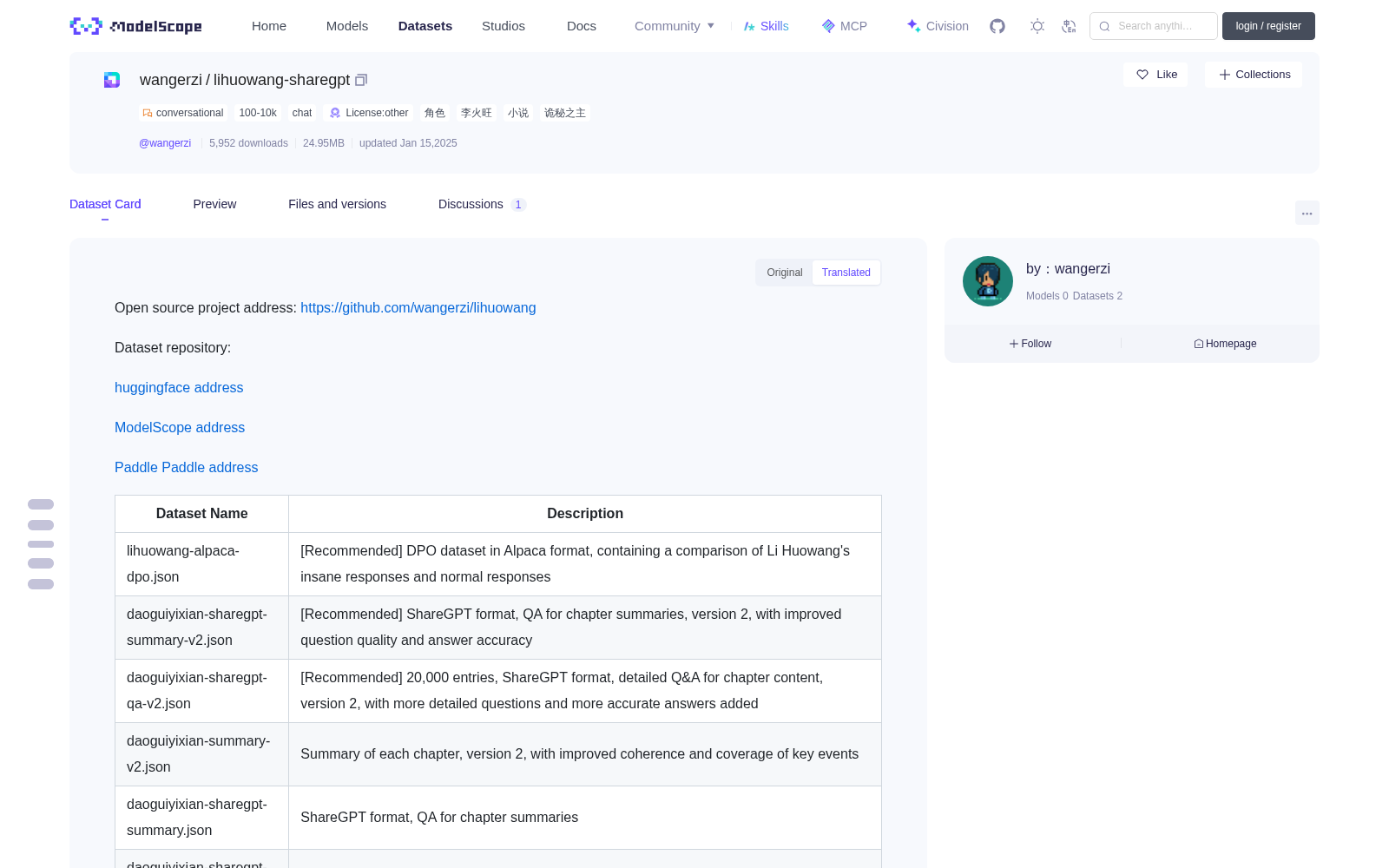Image resolution: width=1389 pixels, height=868 pixels.
Task: Click the search anything input field
Action: tap(1154, 26)
